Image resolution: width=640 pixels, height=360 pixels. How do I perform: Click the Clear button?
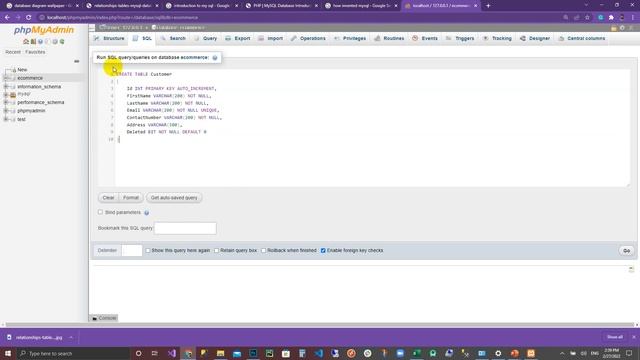108,198
